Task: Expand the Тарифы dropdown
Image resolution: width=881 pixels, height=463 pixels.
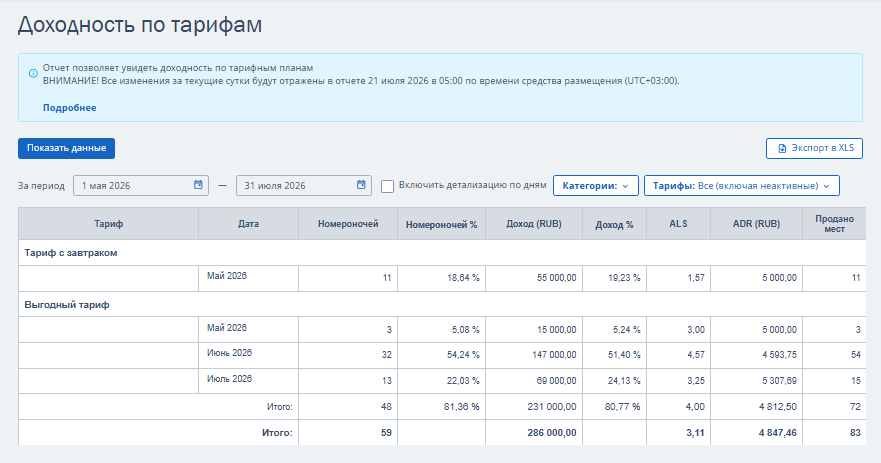Action: (x=742, y=185)
